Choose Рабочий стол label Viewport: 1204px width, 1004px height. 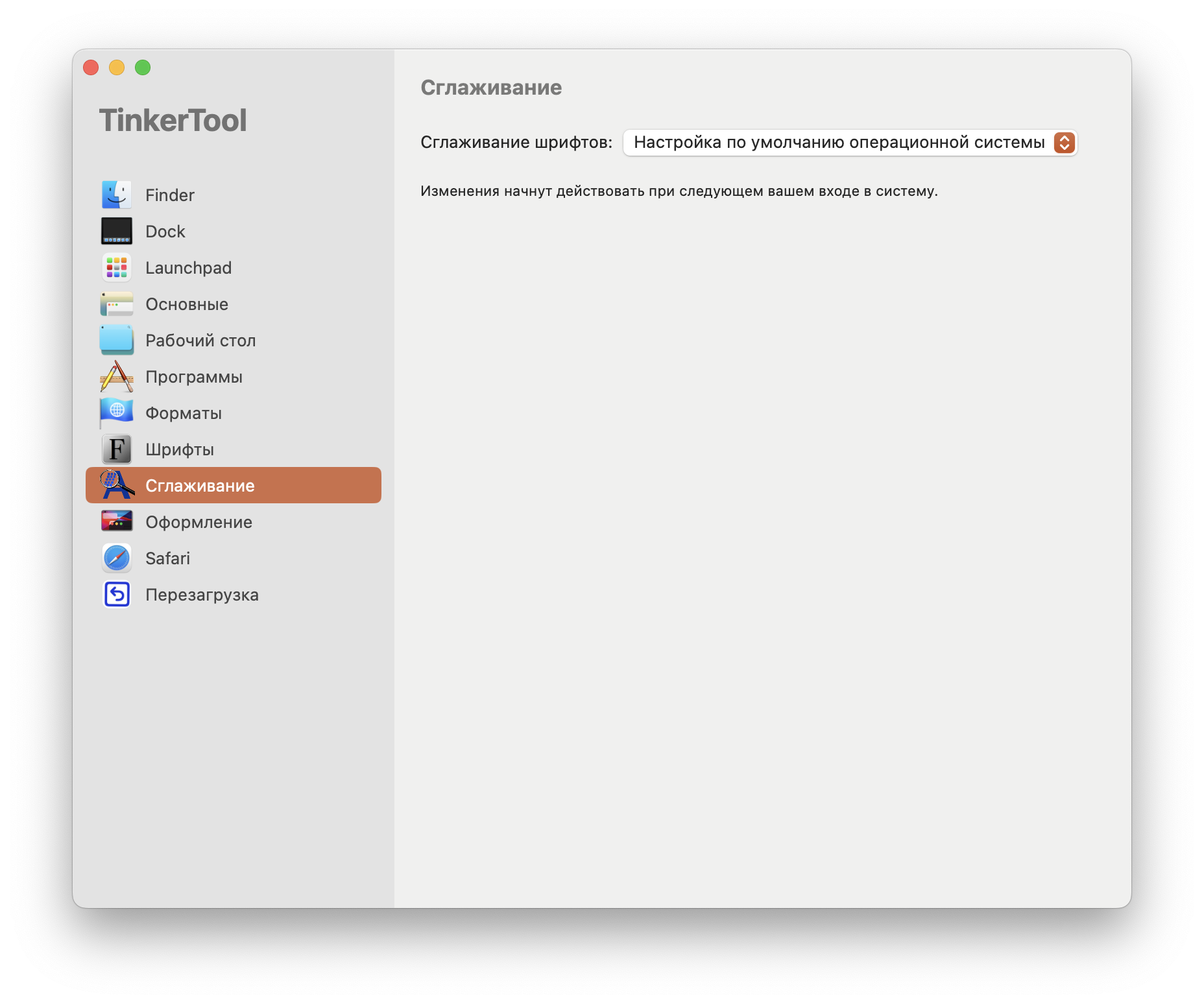click(x=200, y=341)
